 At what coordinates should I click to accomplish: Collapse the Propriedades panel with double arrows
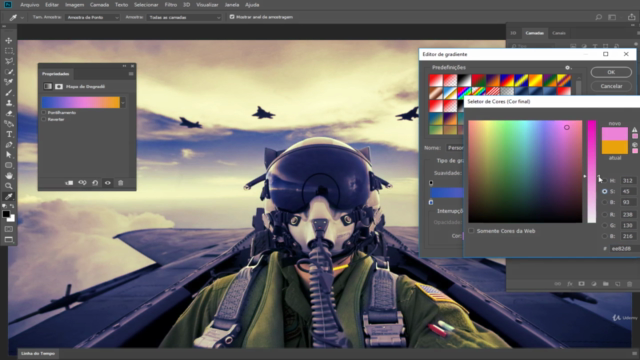(x=124, y=66)
